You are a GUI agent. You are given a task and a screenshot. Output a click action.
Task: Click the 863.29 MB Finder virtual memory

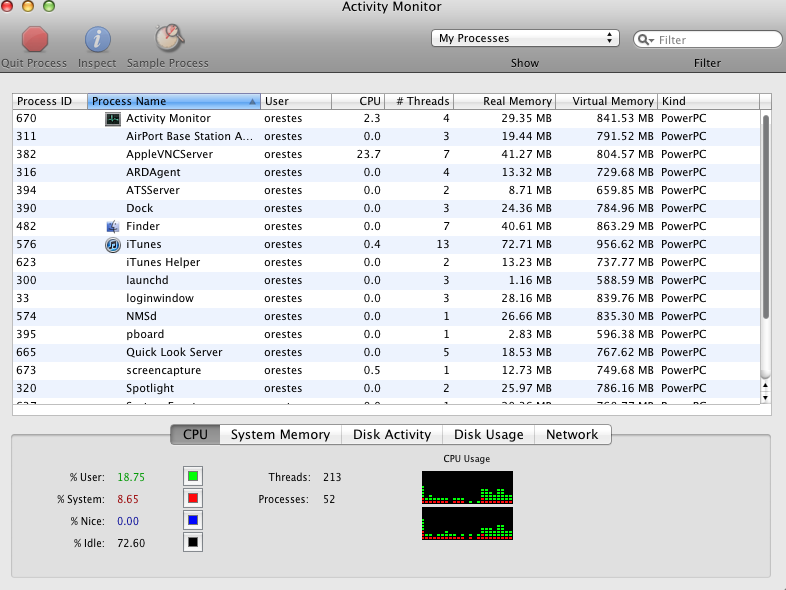coord(625,227)
